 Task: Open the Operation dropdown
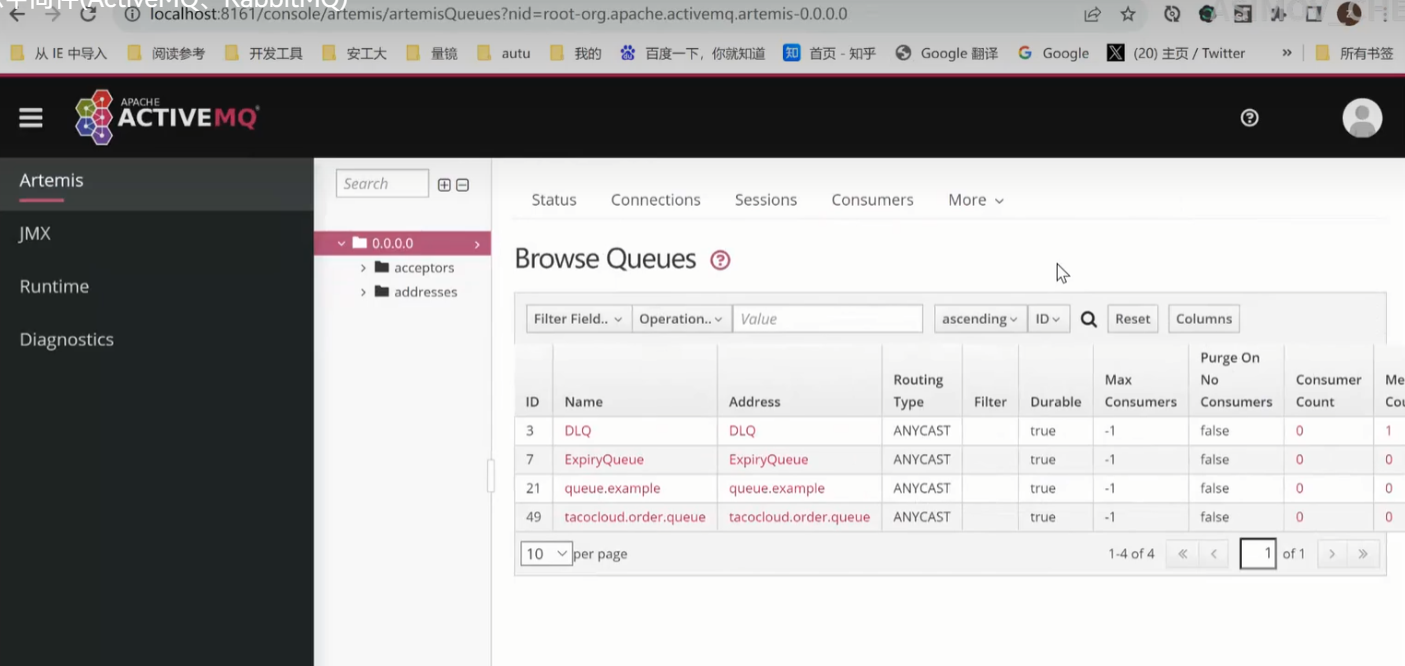[681, 319]
